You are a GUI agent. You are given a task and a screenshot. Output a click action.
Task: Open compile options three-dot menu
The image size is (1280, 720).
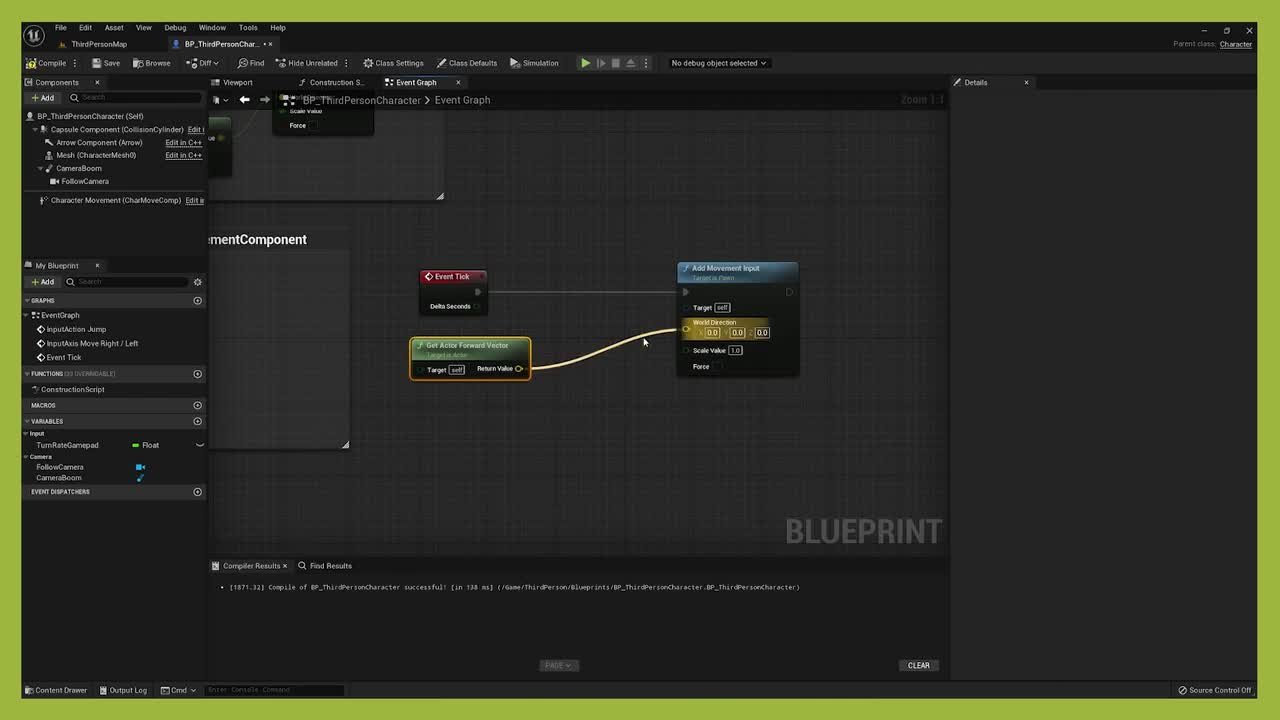tap(75, 63)
